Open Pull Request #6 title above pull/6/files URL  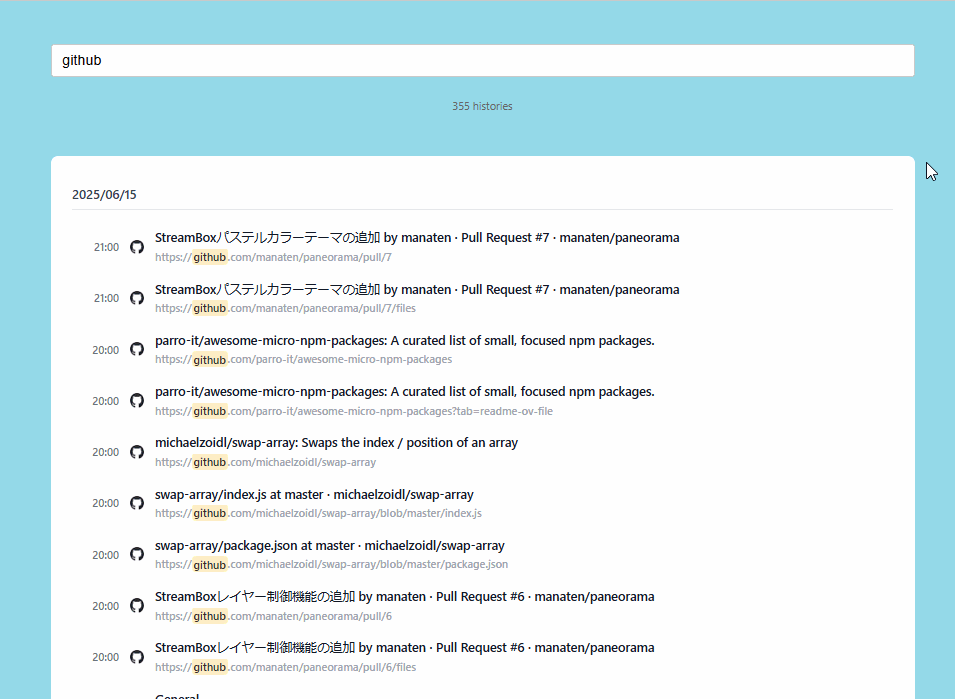pyautogui.click(x=404, y=648)
